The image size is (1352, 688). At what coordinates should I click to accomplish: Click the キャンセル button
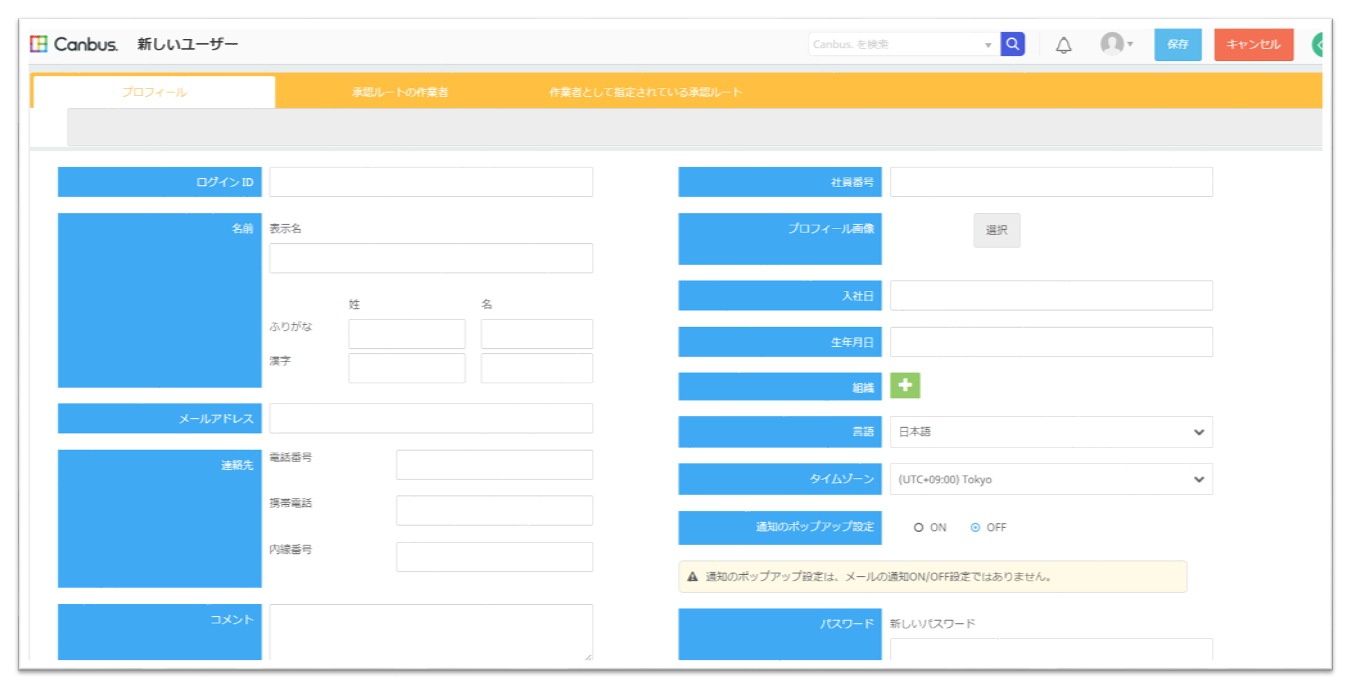[1254, 44]
